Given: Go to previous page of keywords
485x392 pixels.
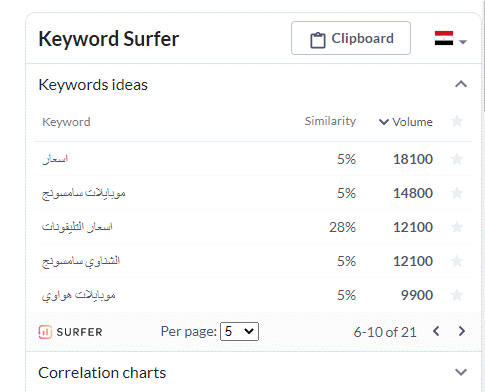Looking at the screenshot, I should pos(436,331).
